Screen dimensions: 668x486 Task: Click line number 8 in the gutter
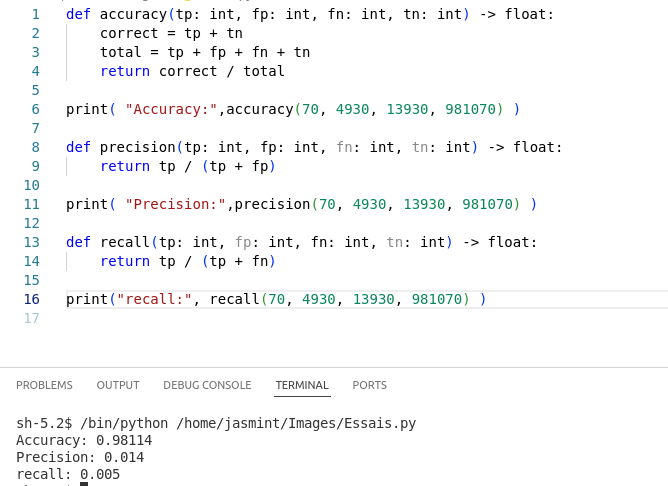[x=36, y=147]
